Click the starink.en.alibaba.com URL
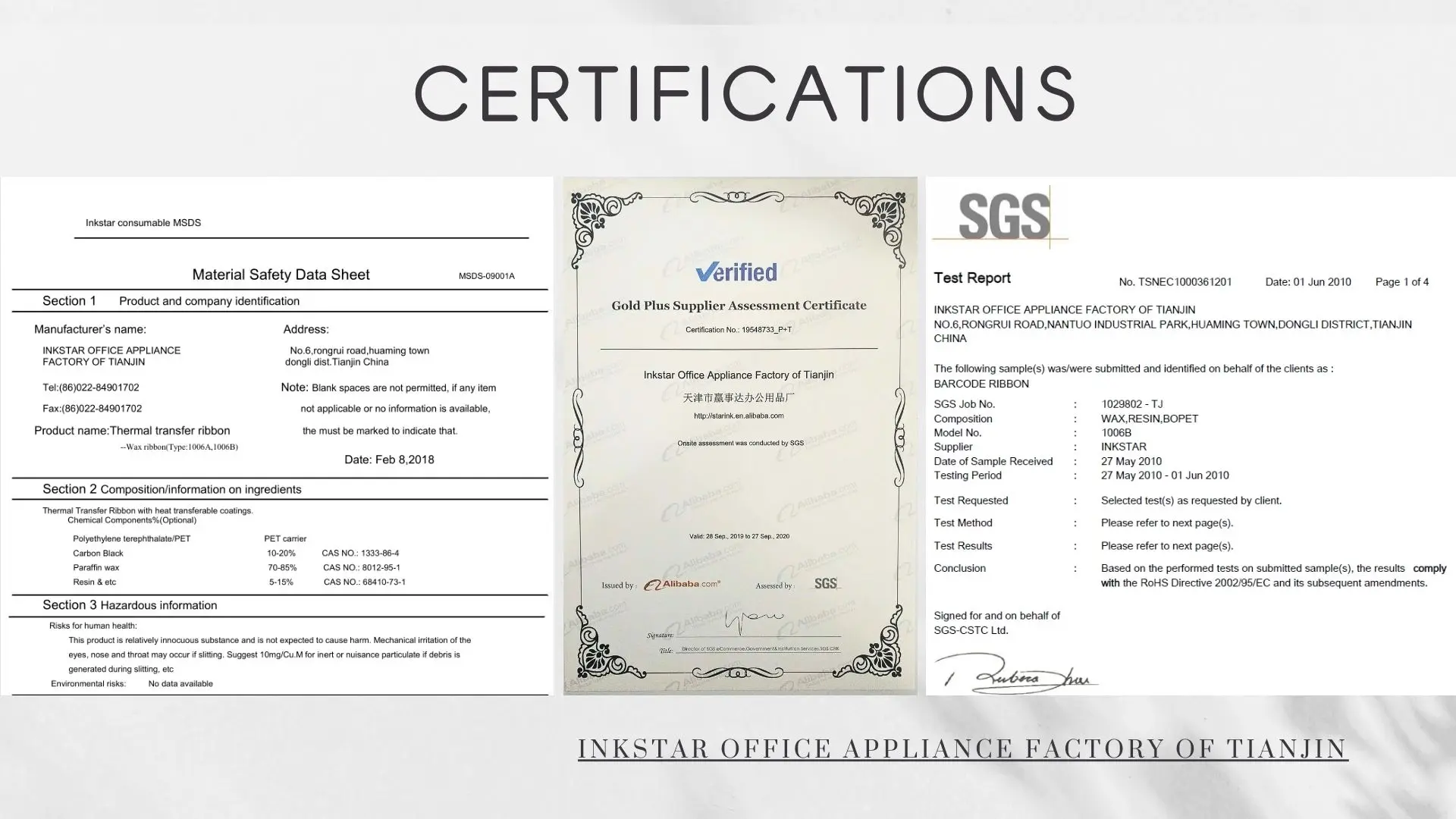The height and width of the screenshot is (819, 1456). coord(739,416)
